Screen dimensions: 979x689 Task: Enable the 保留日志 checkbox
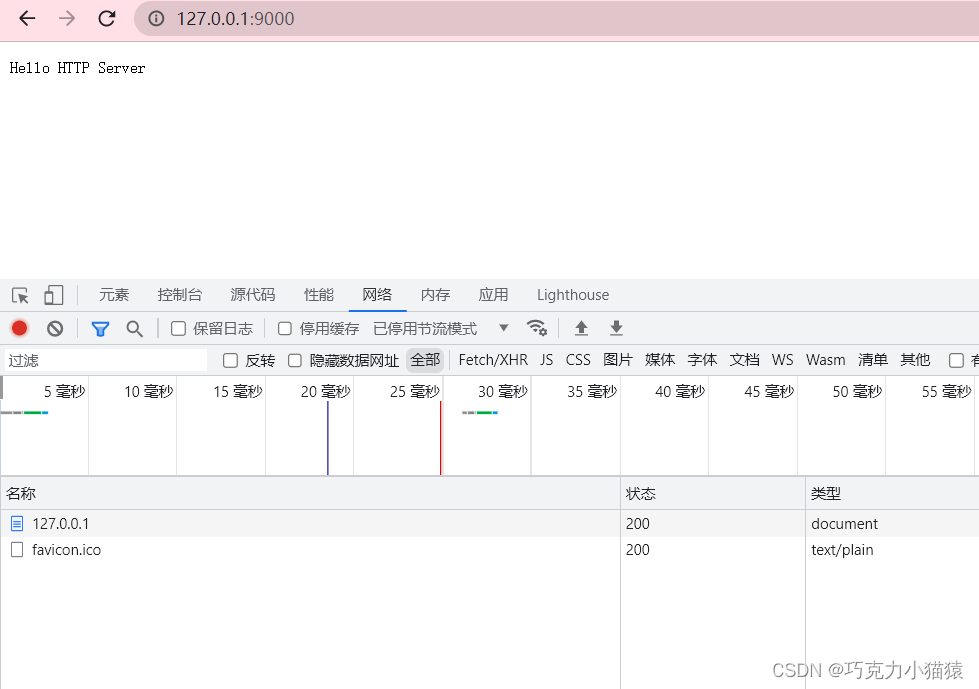(179, 328)
